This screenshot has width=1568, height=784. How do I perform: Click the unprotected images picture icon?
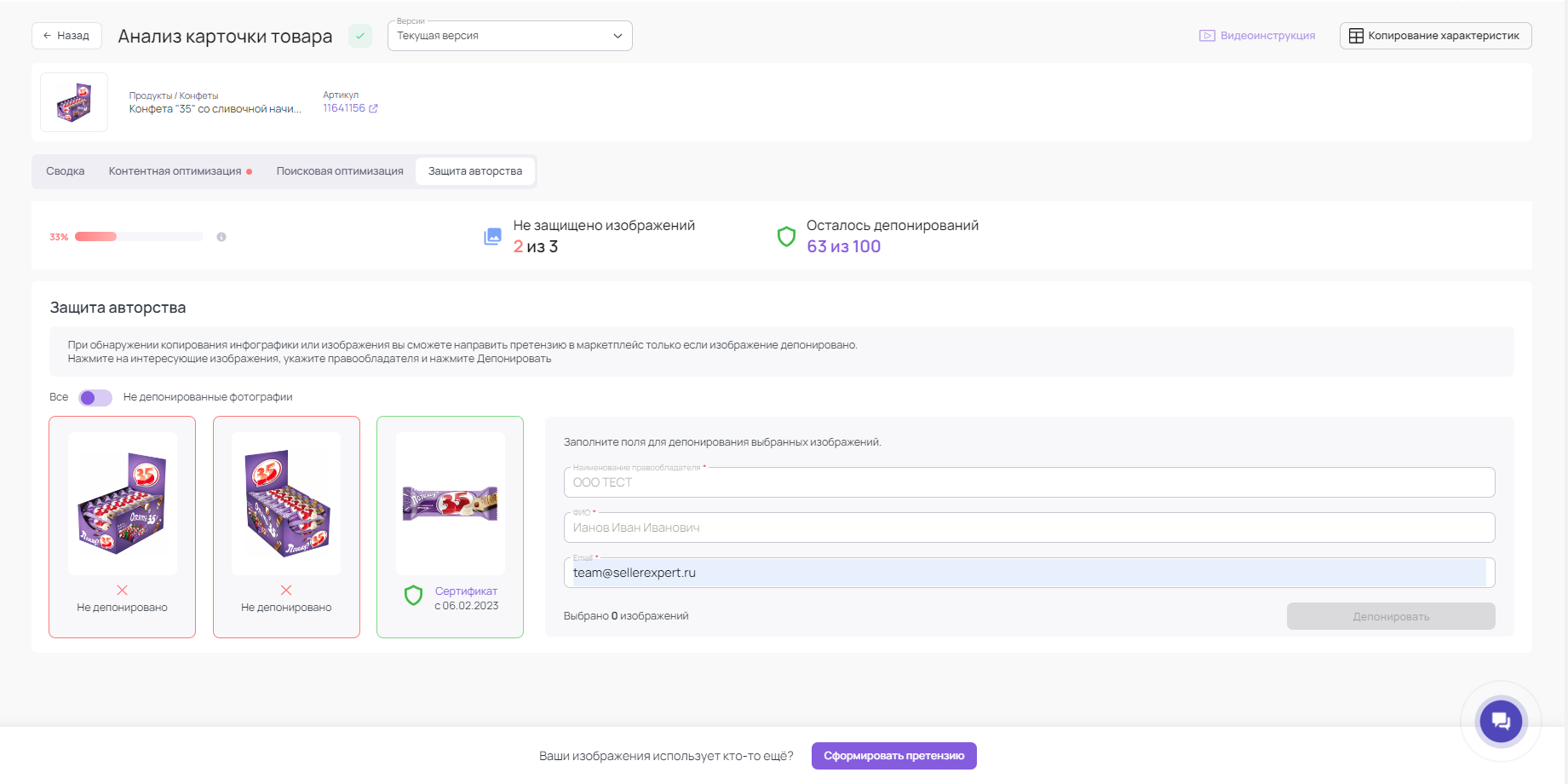coord(493,237)
